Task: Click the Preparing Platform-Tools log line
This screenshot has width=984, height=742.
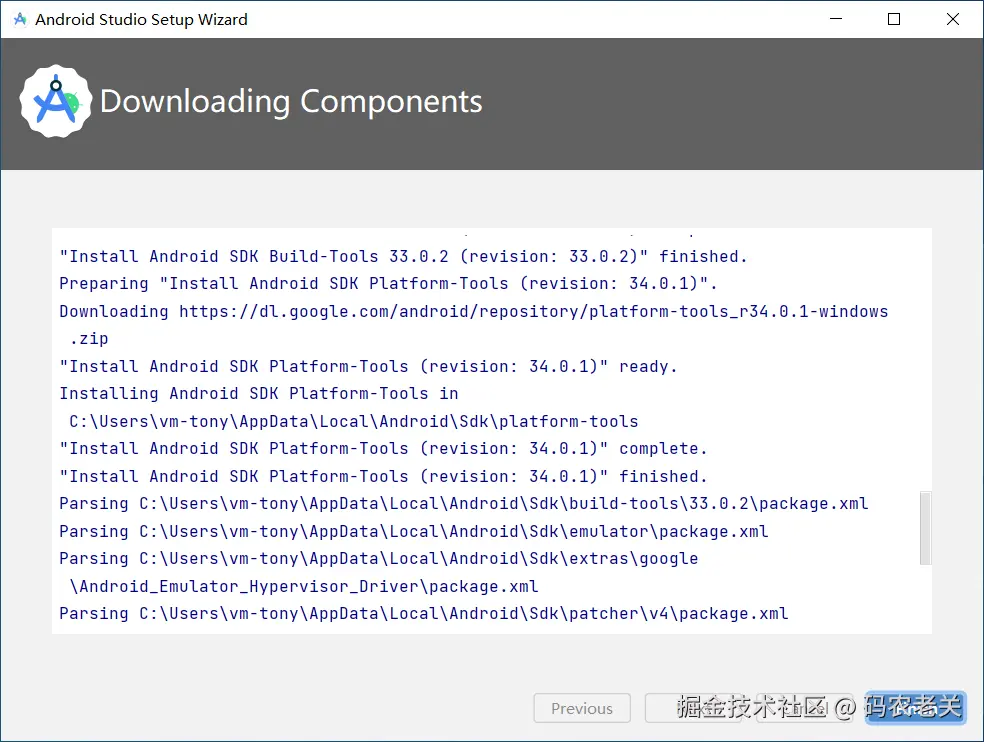Action: coord(388,284)
